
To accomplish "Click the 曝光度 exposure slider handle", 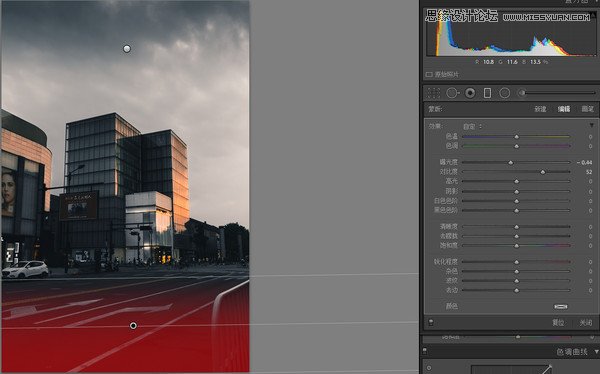I will point(510,163).
